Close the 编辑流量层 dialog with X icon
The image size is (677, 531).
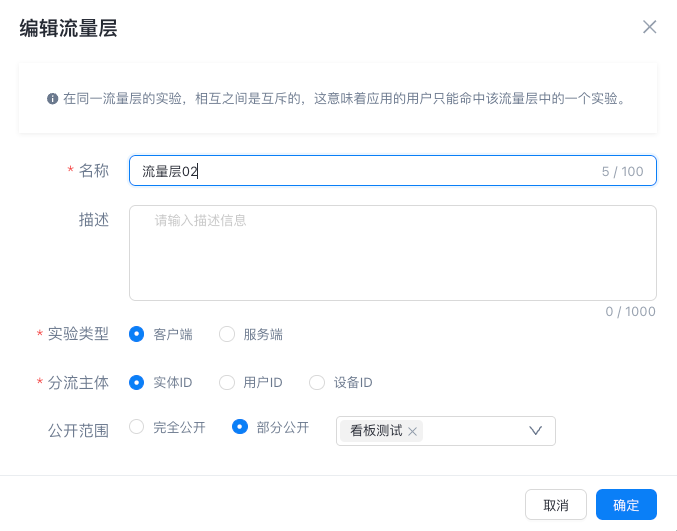click(x=649, y=27)
